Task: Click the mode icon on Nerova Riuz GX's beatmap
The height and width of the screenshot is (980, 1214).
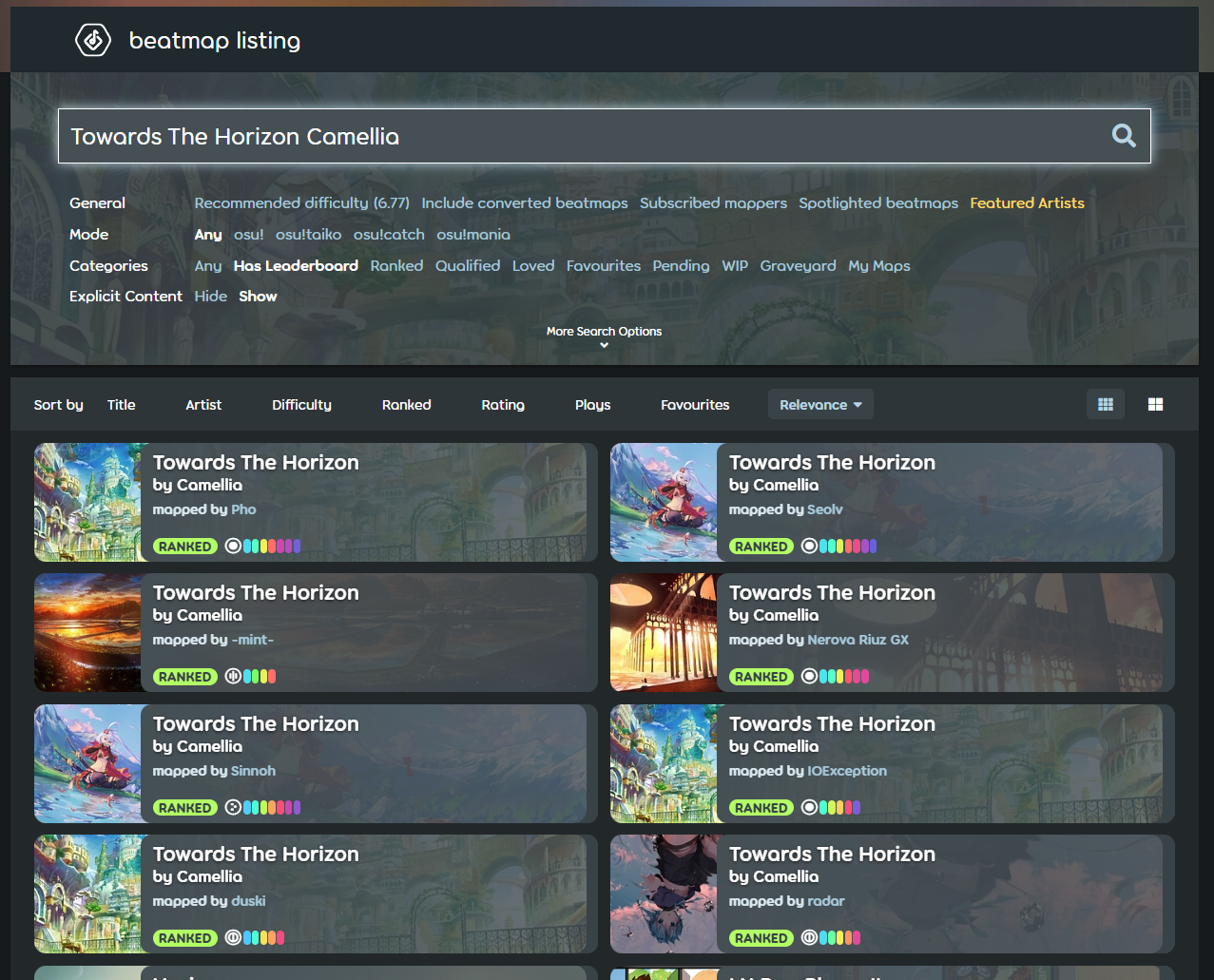Action: [809, 676]
